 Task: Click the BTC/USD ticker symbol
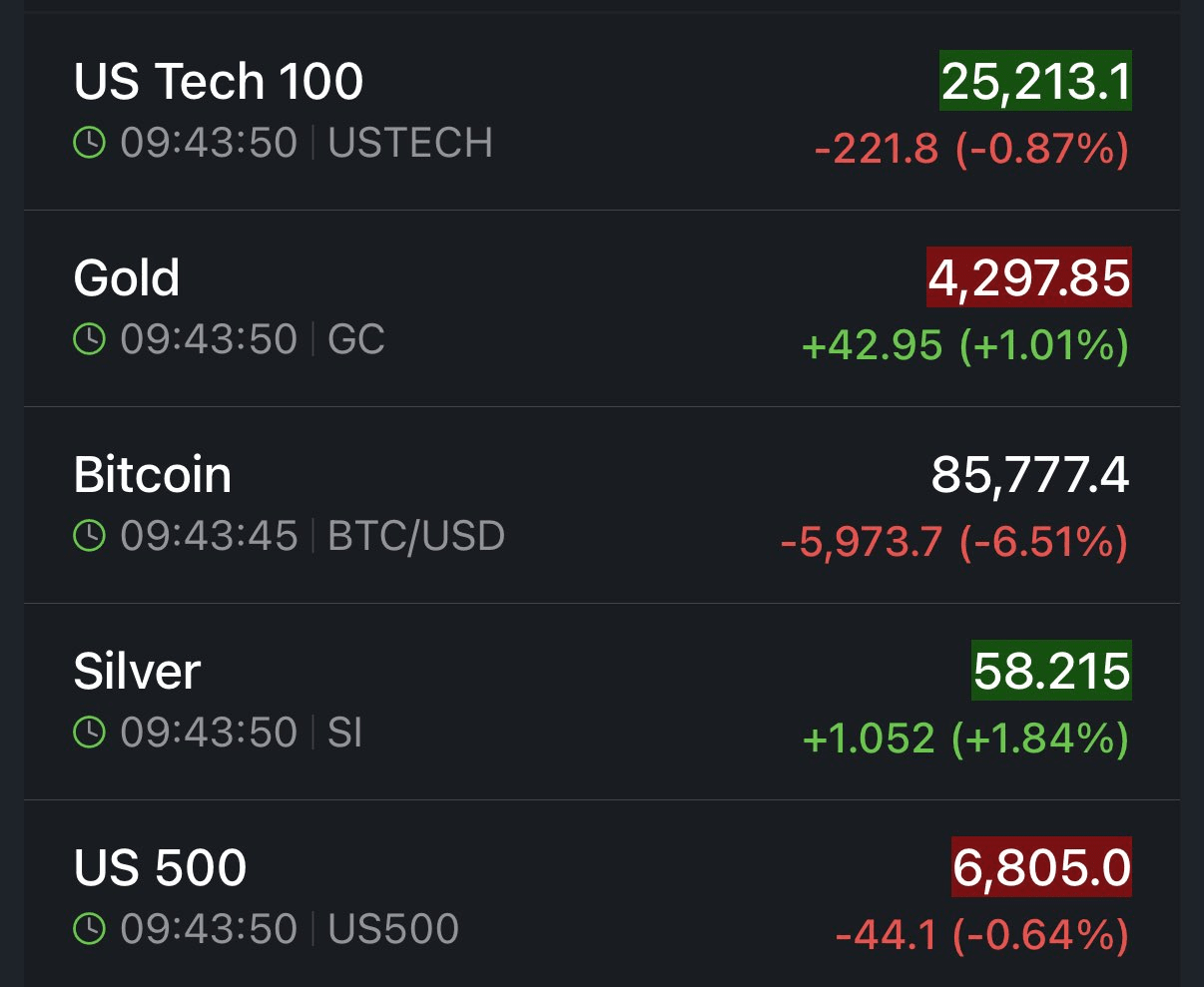[x=416, y=537]
